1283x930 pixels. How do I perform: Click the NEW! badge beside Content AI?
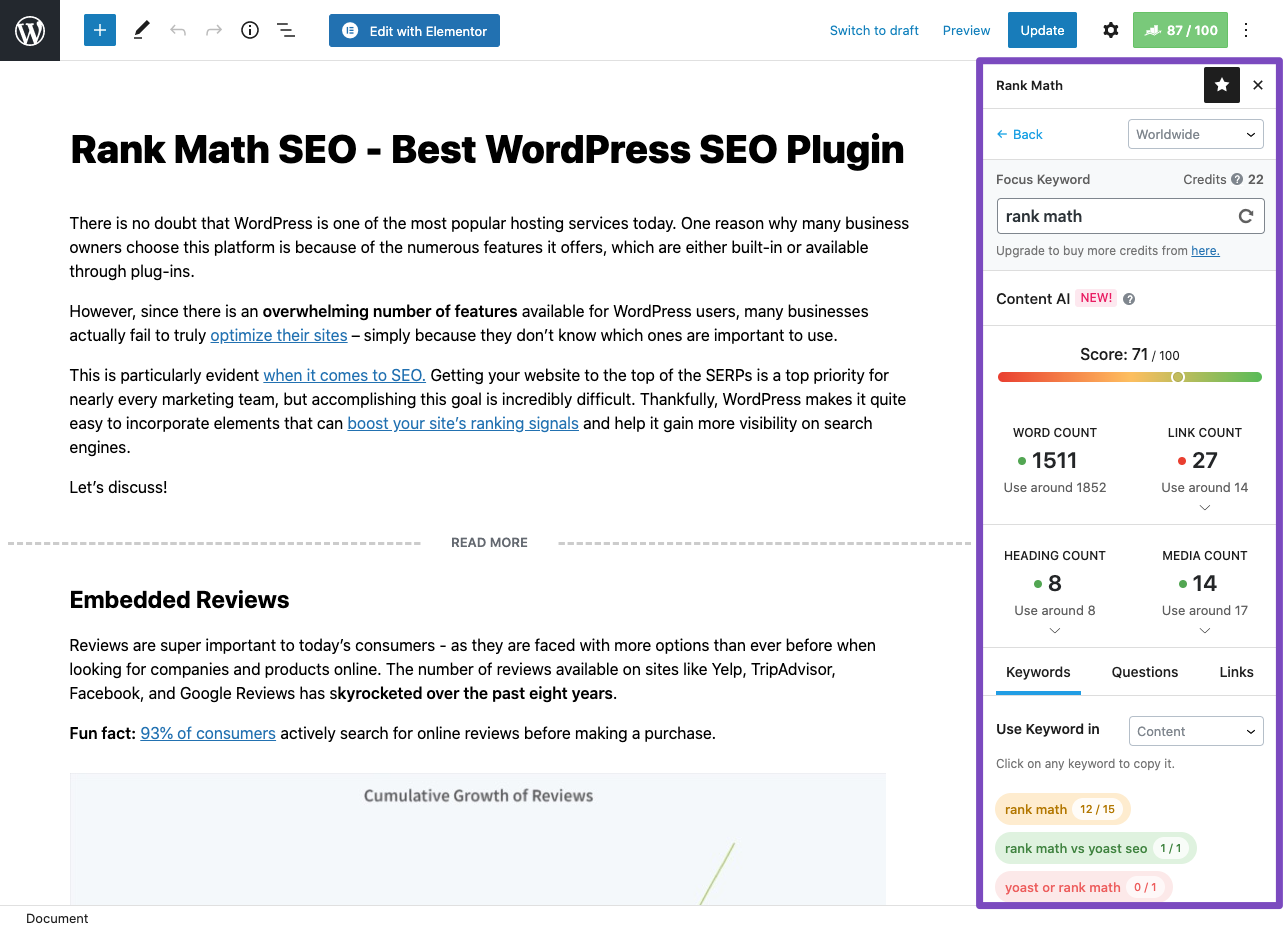pyautogui.click(x=1096, y=298)
